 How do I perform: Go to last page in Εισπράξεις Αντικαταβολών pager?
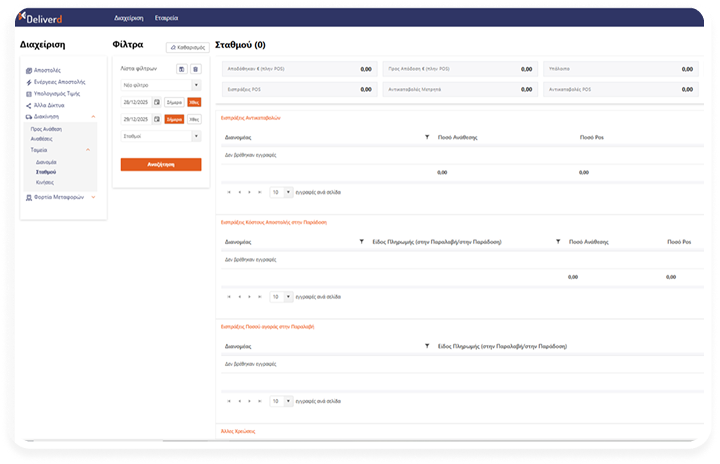click(262, 191)
